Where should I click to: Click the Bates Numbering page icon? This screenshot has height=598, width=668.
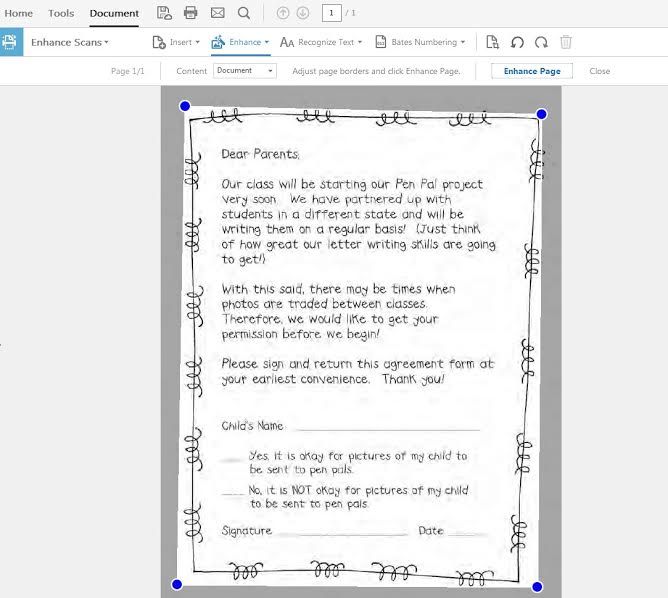click(x=380, y=42)
